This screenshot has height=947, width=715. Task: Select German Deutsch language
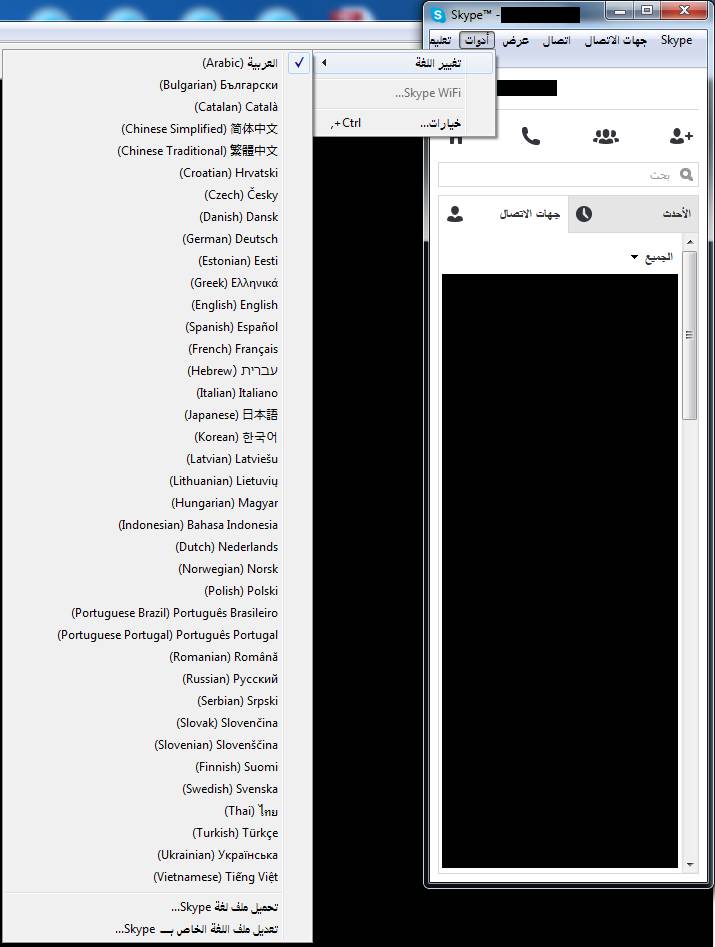(157, 239)
